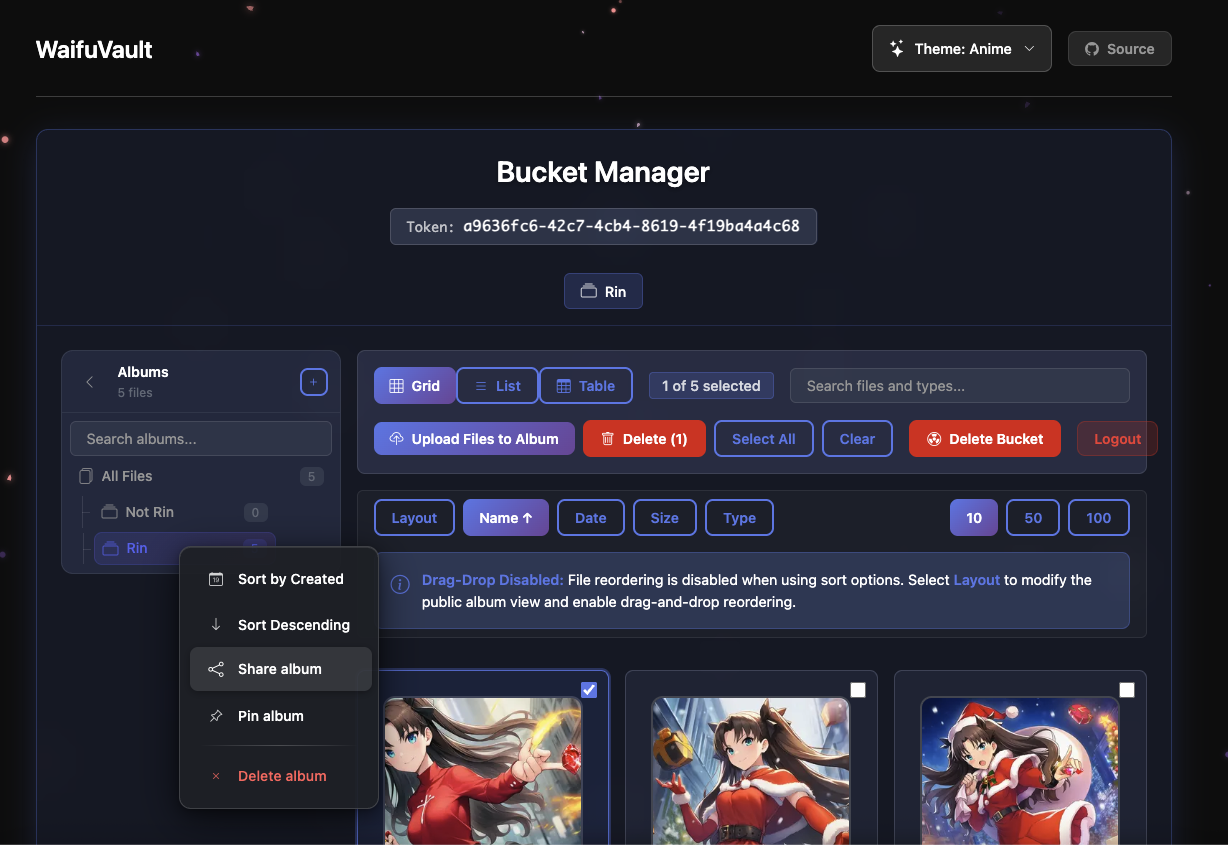Click the WaifuVault logo text
Screen dimensions: 1228x845
click(94, 49)
